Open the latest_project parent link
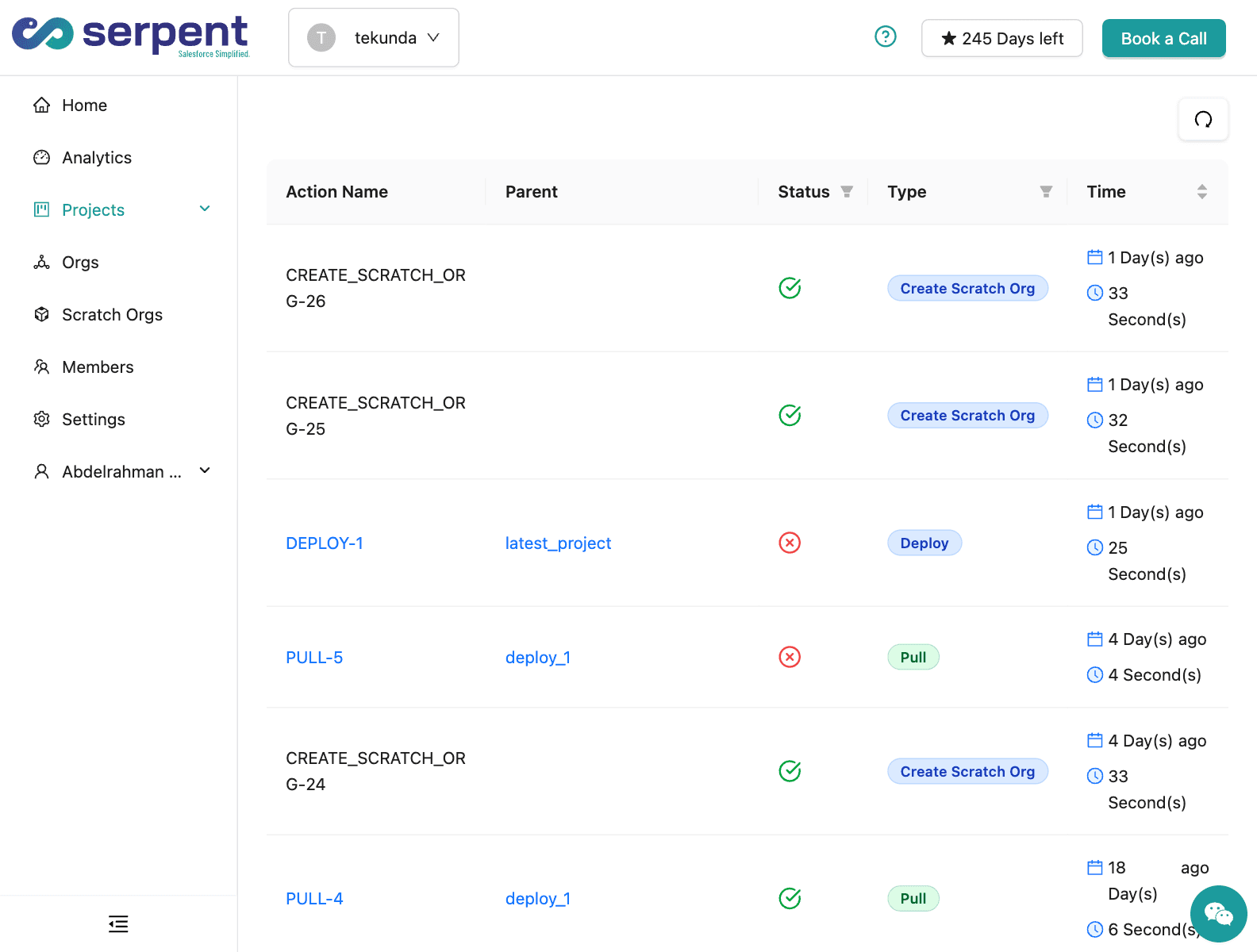Screen dimensions: 1257x952 (558, 543)
